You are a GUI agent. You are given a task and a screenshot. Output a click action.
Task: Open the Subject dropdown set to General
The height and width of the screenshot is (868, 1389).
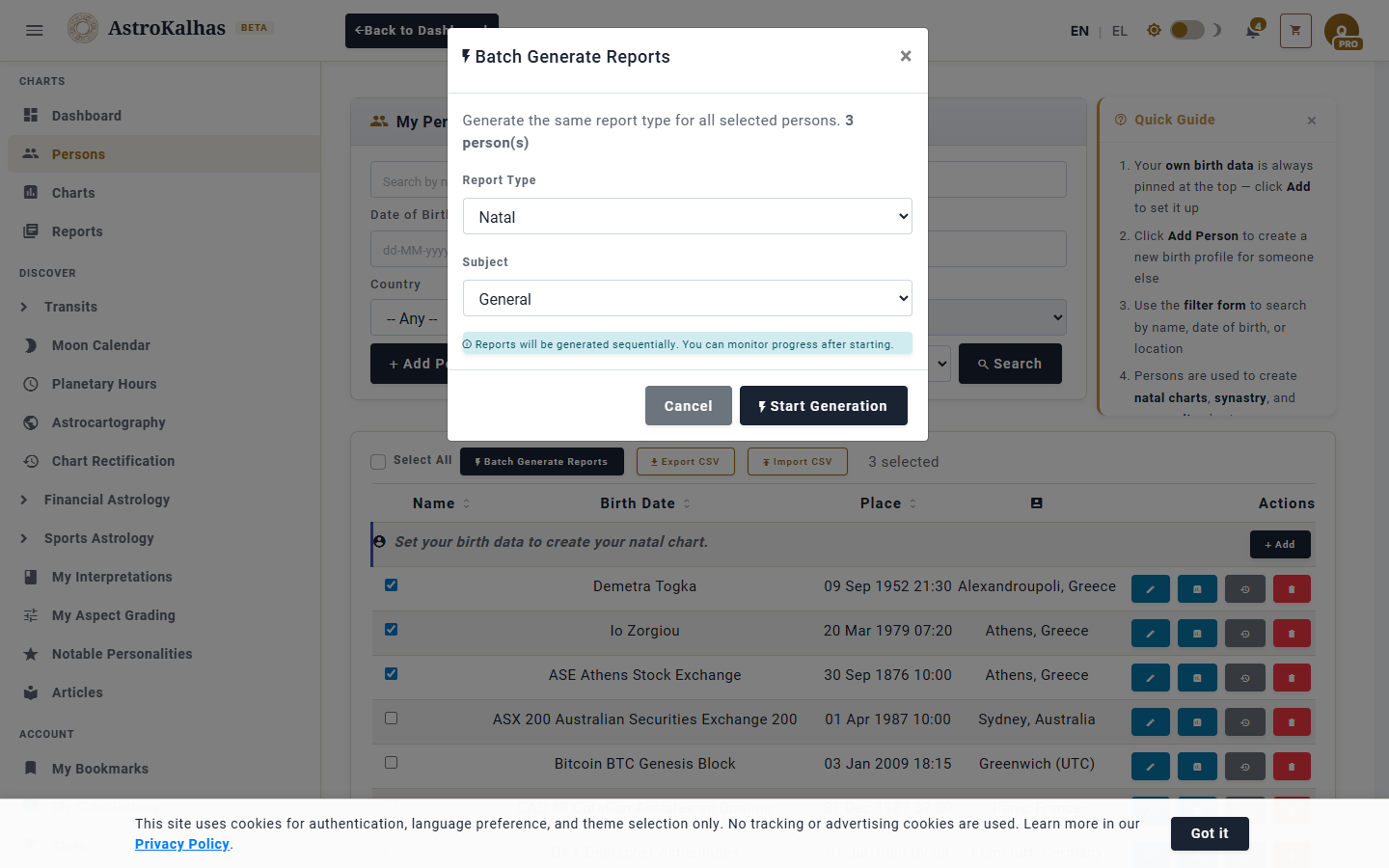point(687,299)
